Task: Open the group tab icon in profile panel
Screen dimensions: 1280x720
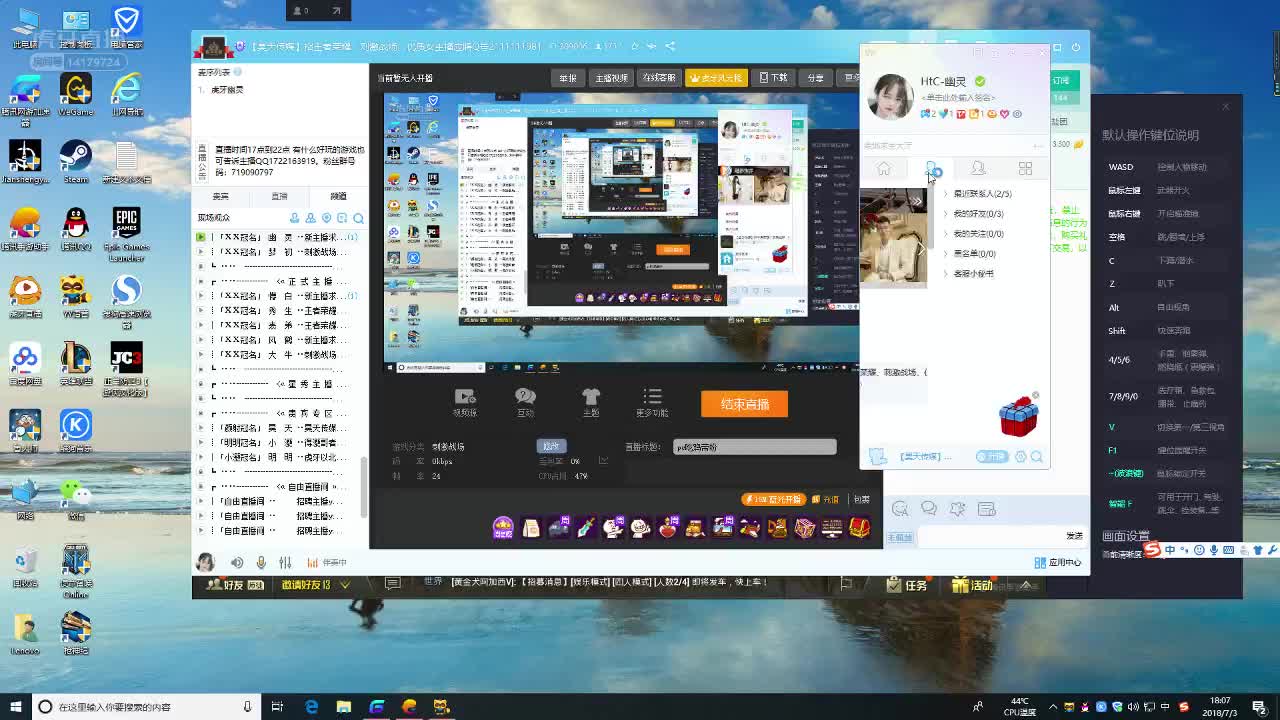Action: pyautogui.click(x=978, y=168)
